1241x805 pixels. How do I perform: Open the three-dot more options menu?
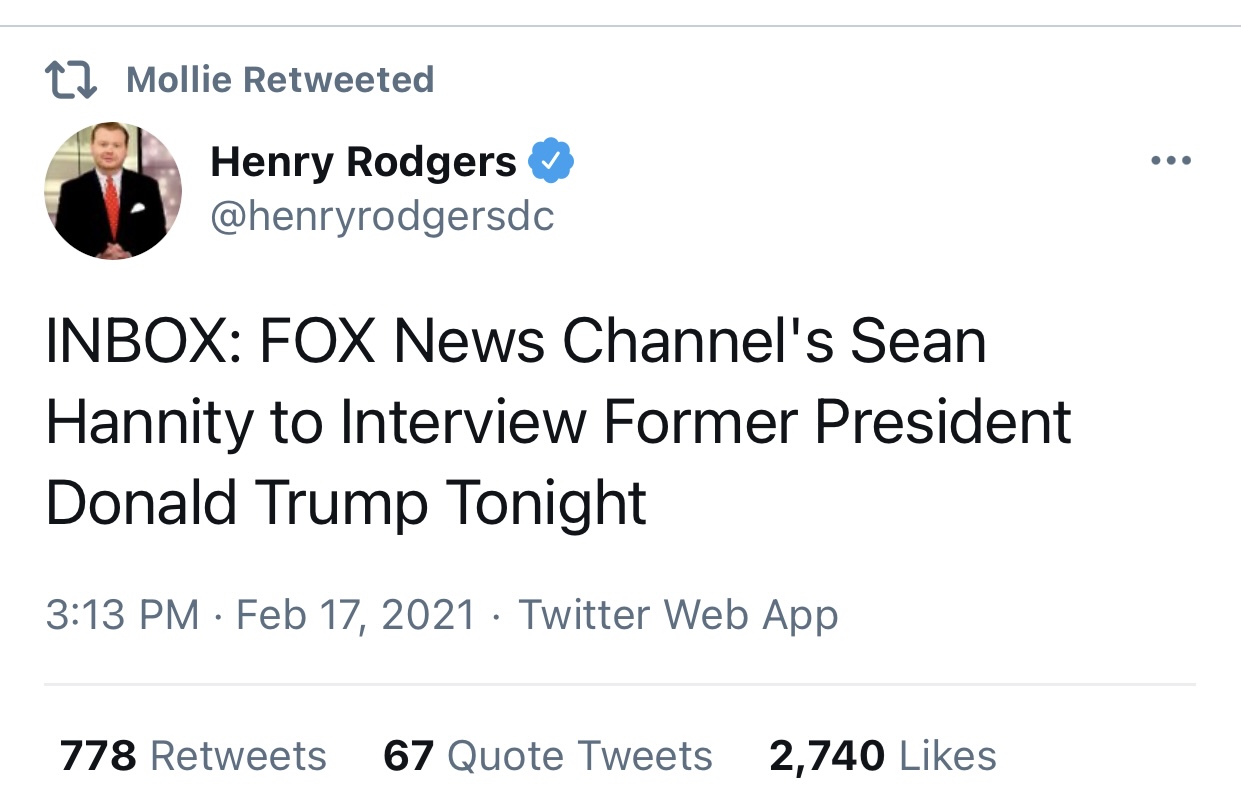pos(1171,160)
